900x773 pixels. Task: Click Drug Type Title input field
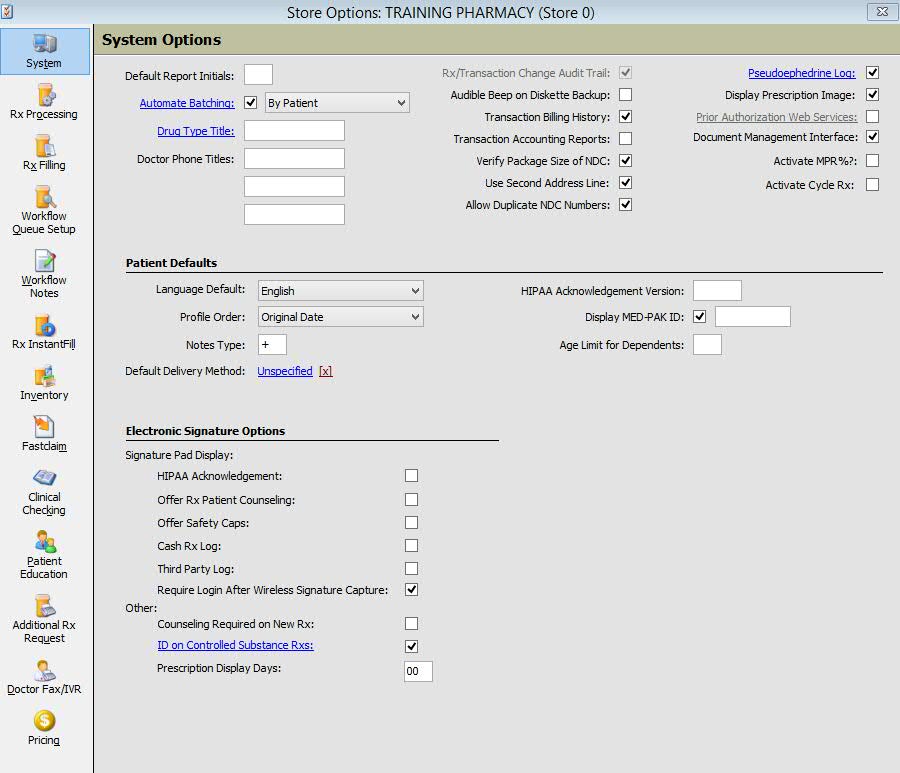(x=294, y=130)
